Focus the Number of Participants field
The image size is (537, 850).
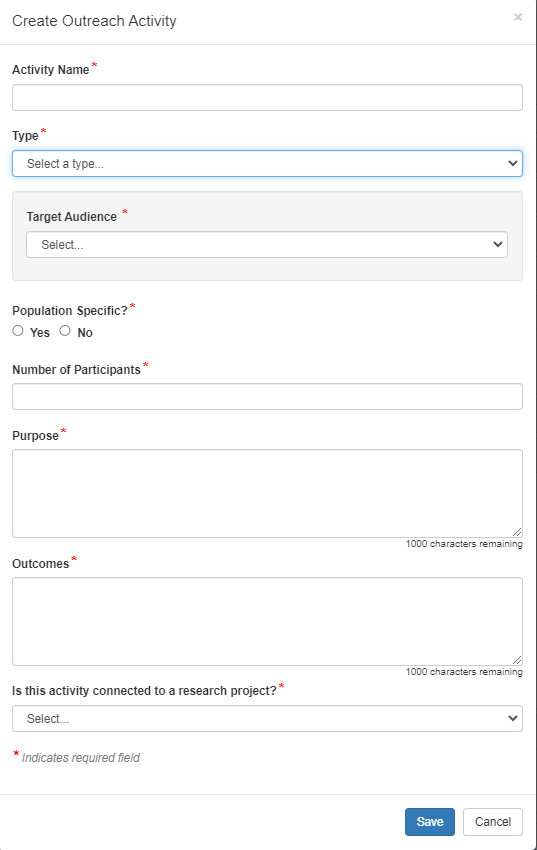267,397
